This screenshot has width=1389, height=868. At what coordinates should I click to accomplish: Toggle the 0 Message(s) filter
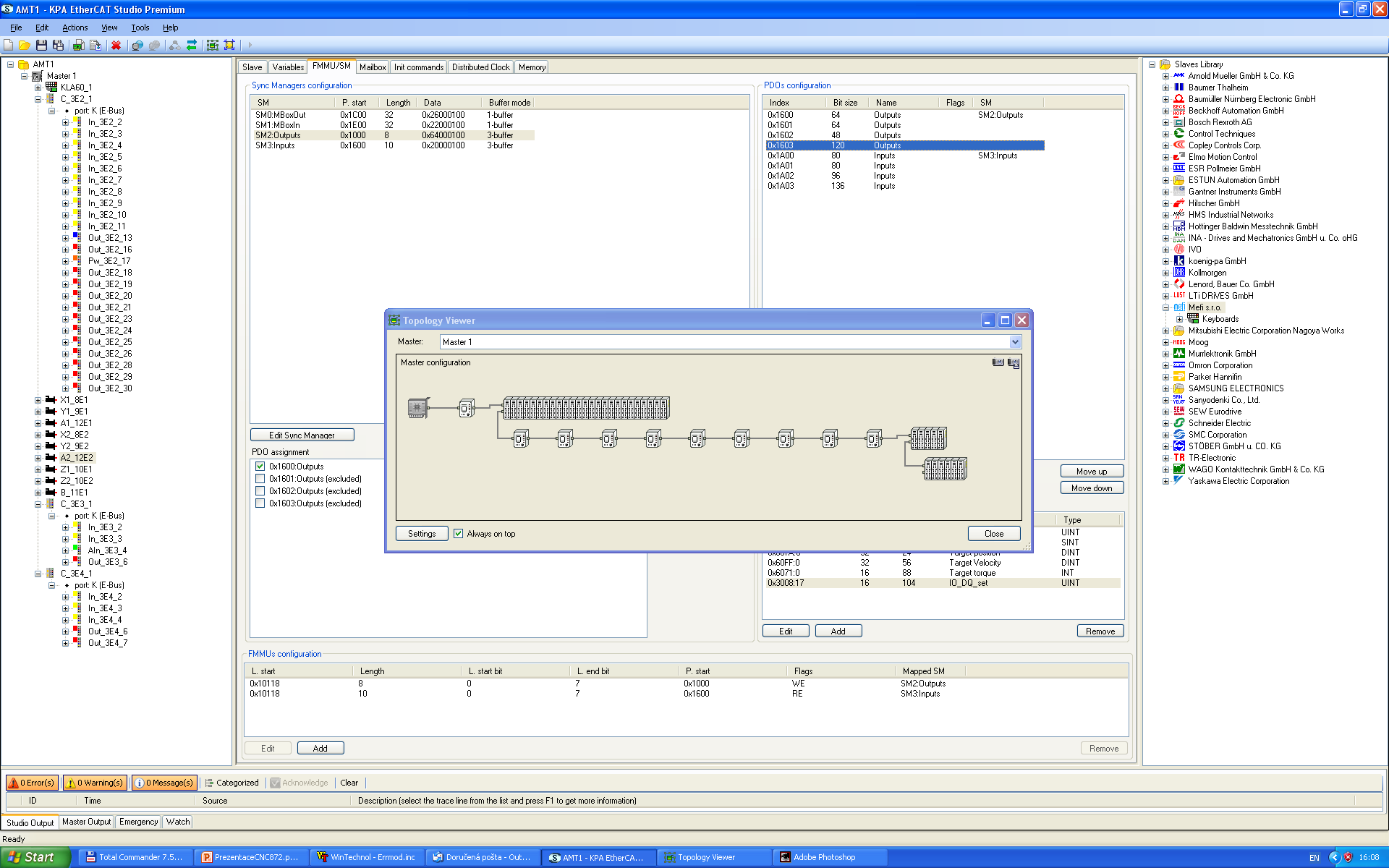click(164, 783)
